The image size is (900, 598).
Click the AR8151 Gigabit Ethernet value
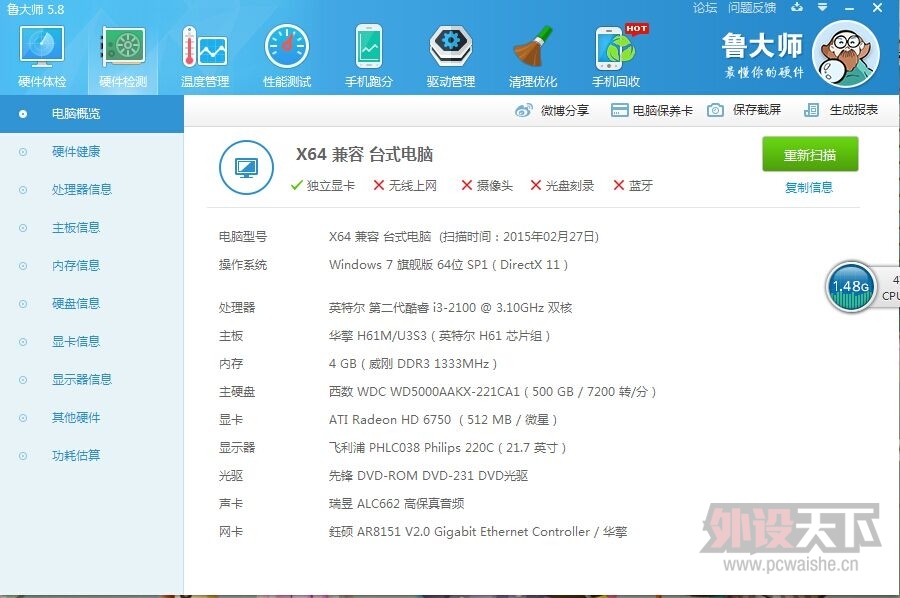[x=478, y=532]
